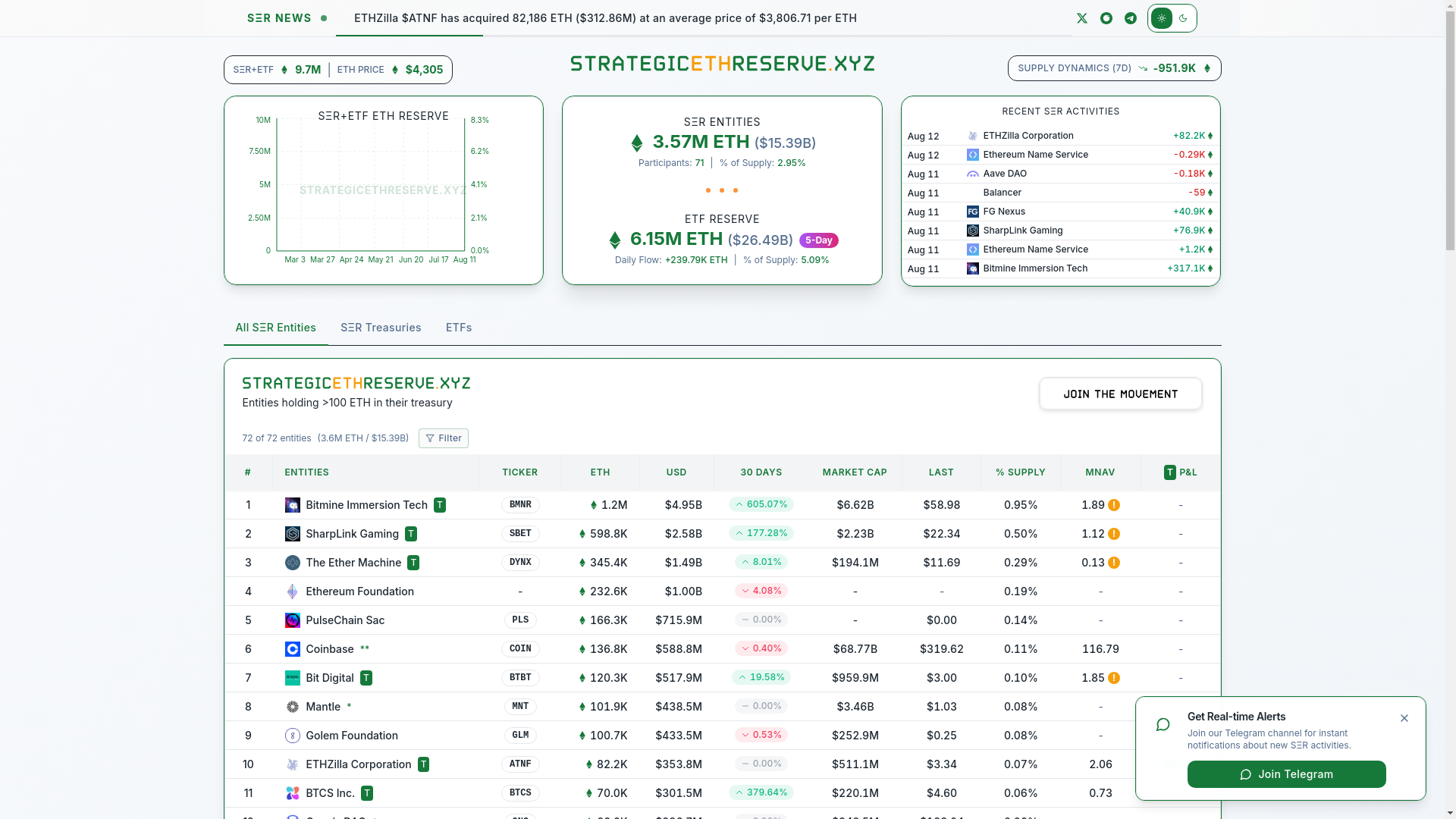Open the X (Twitter) social link
Image resolution: width=1456 pixels, height=819 pixels.
[x=1082, y=18]
